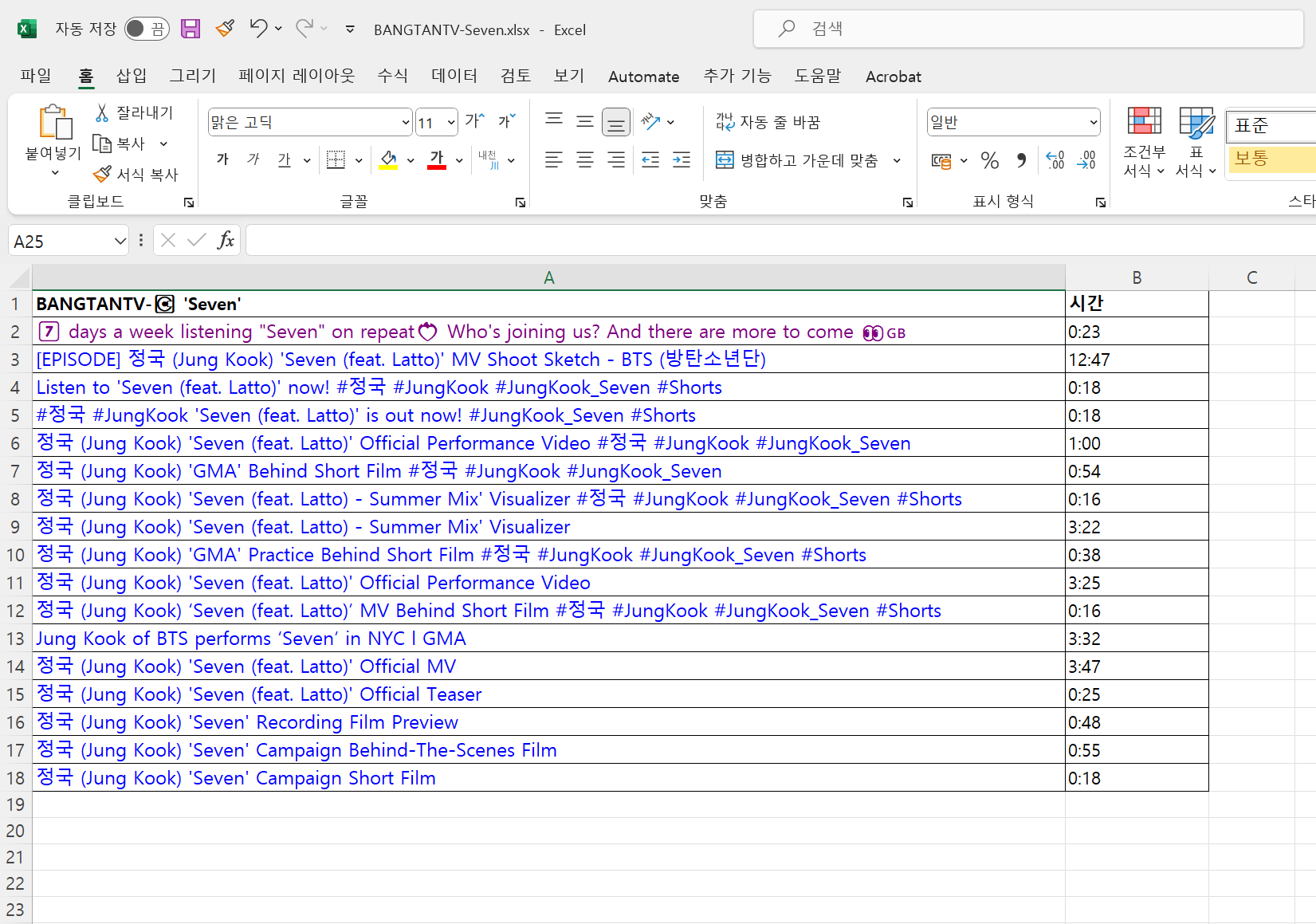Screen dimensions: 1316x924
Task: Open the font color dropdown arrow
Action: pos(459,160)
